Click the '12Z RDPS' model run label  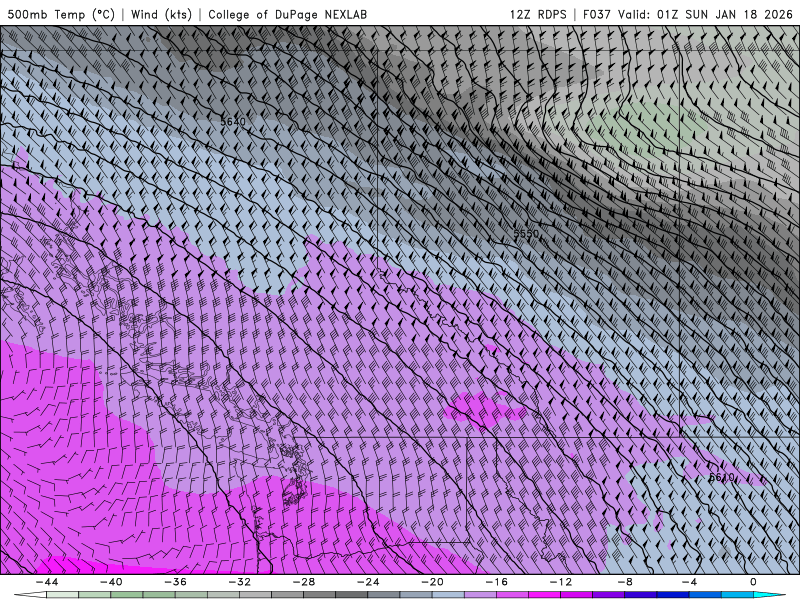click(538, 14)
